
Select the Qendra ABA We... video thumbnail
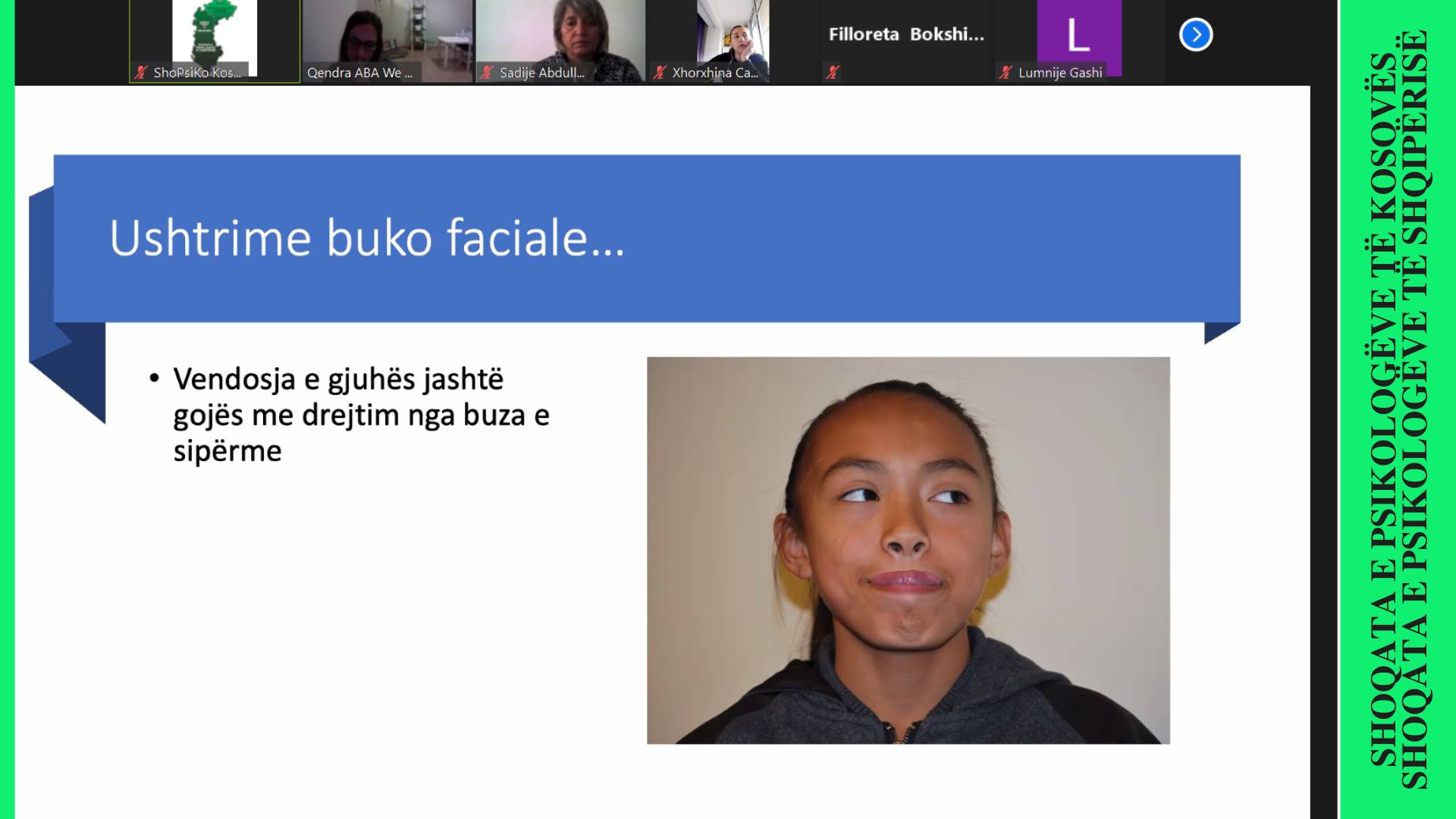[x=388, y=41]
